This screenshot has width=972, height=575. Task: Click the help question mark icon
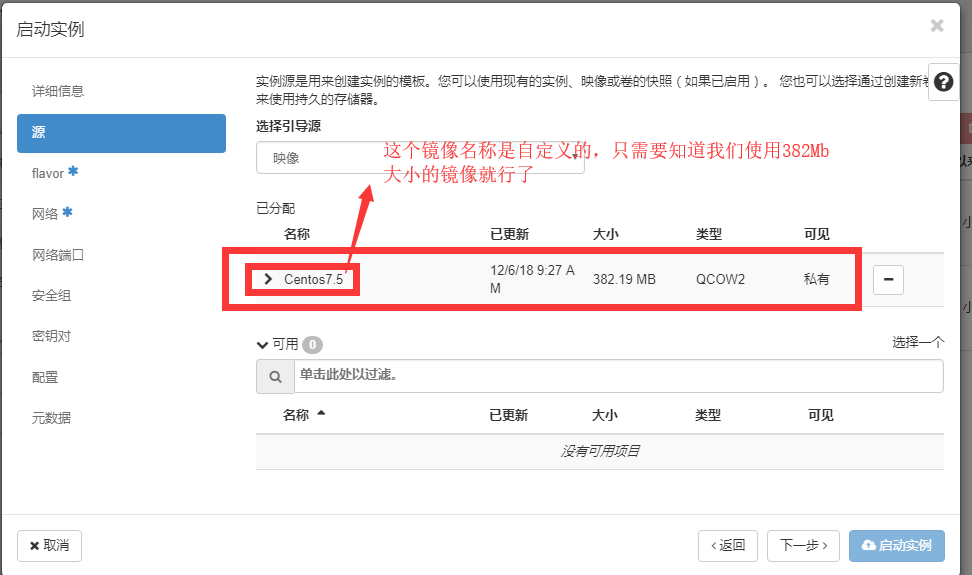tap(944, 82)
